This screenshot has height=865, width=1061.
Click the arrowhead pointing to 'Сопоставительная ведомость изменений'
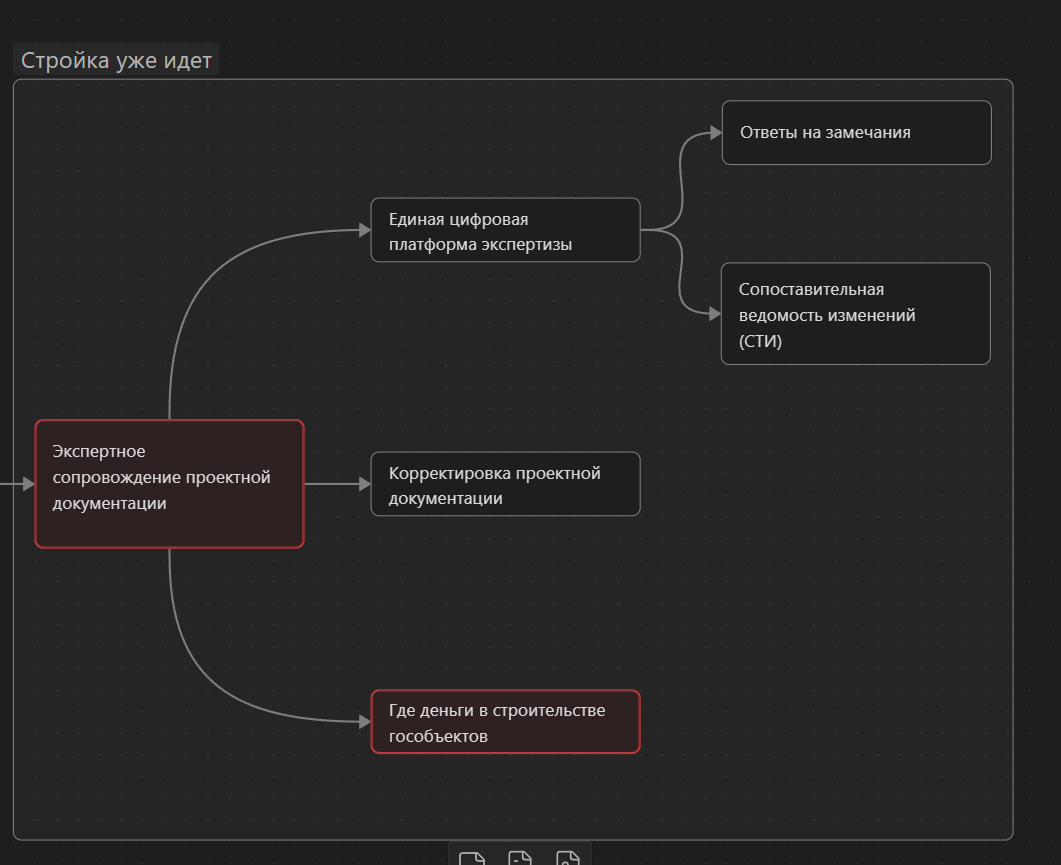714,314
